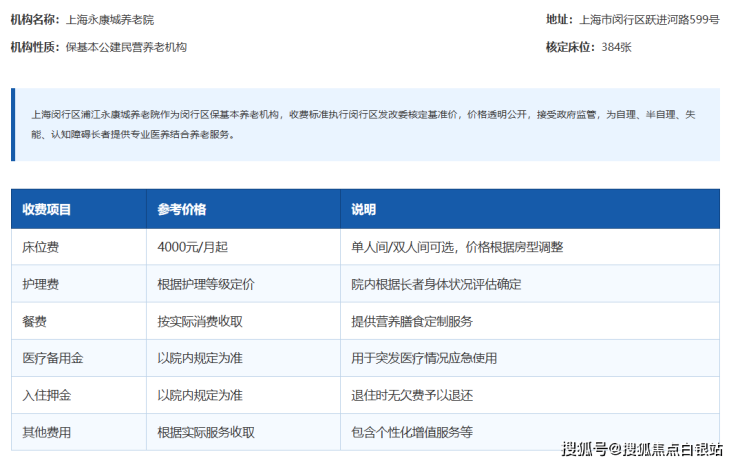This screenshot has height=465, width=740.
Task: Click the 收费项目 column header
Action: coord(46,210)
